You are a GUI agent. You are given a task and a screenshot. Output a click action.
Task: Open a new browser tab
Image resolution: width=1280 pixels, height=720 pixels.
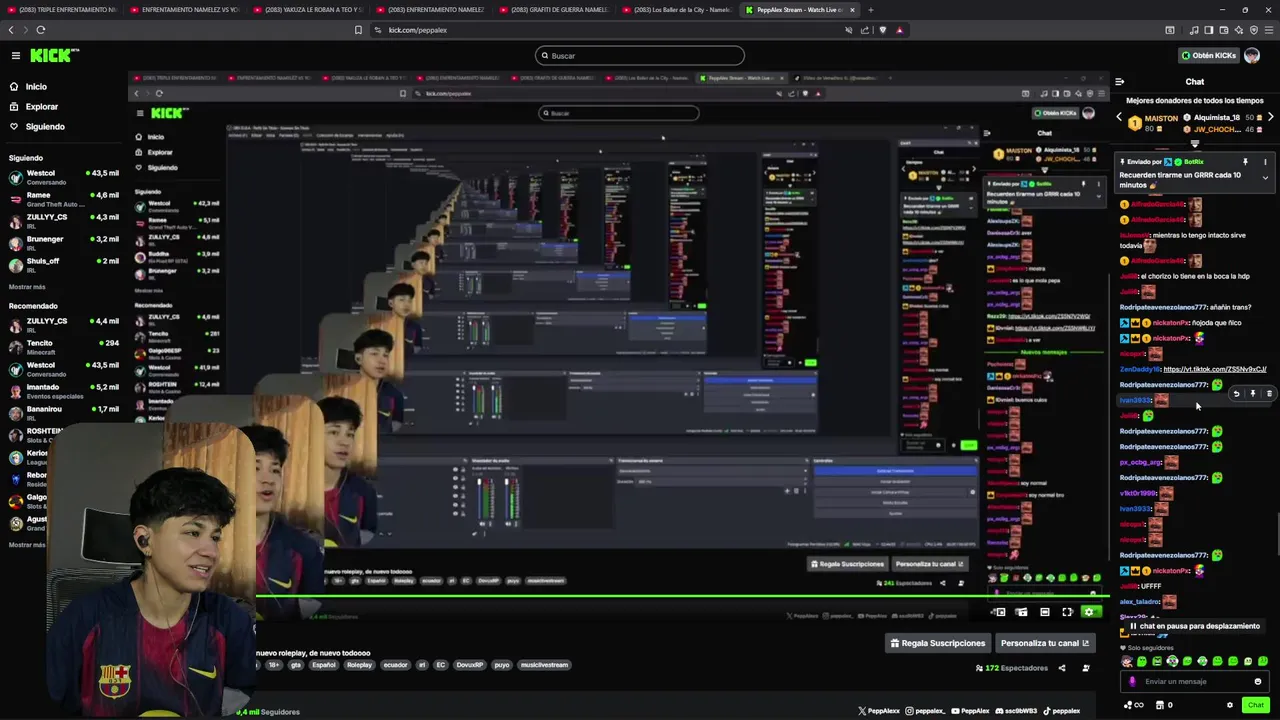(870, 10)
